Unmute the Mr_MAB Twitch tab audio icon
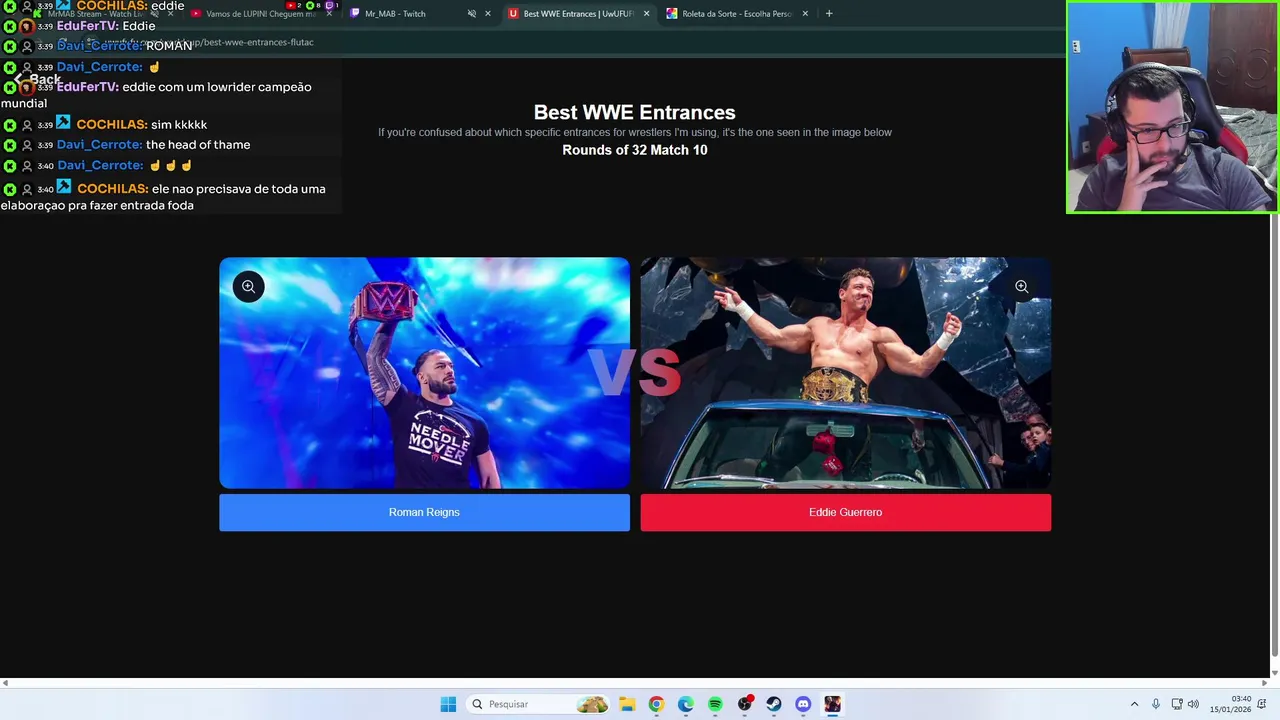 click(x=471, y=14)
